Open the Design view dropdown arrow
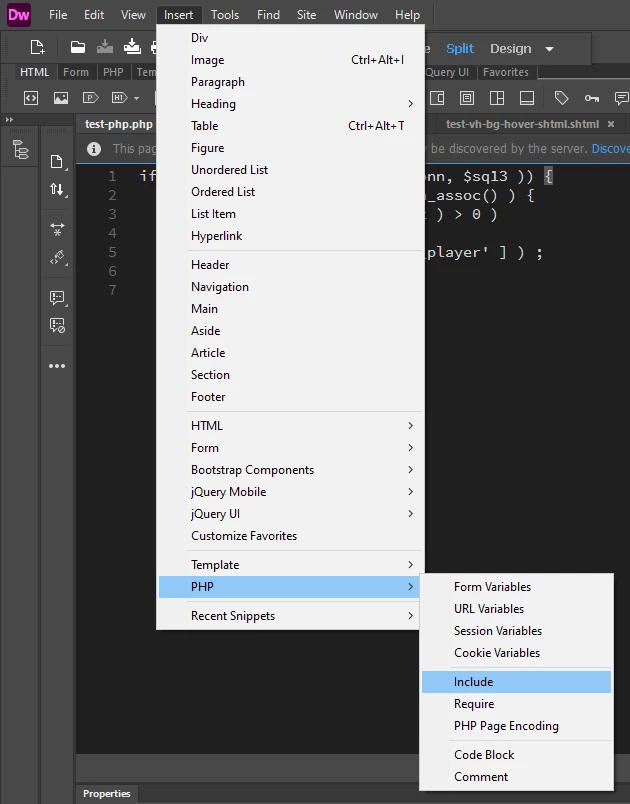The width and height of the screenshot is (630, 804). pos(550,49)
